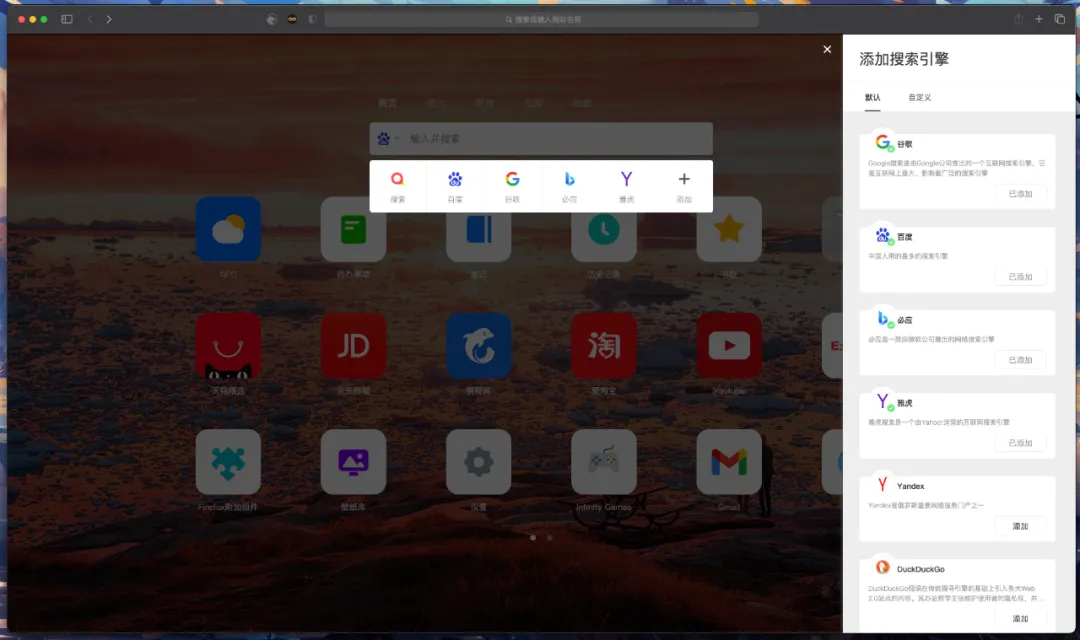This screenshot has height=640, width=1080.
Task: Open the Safari share menu icon
Action: pos(1018,19)
